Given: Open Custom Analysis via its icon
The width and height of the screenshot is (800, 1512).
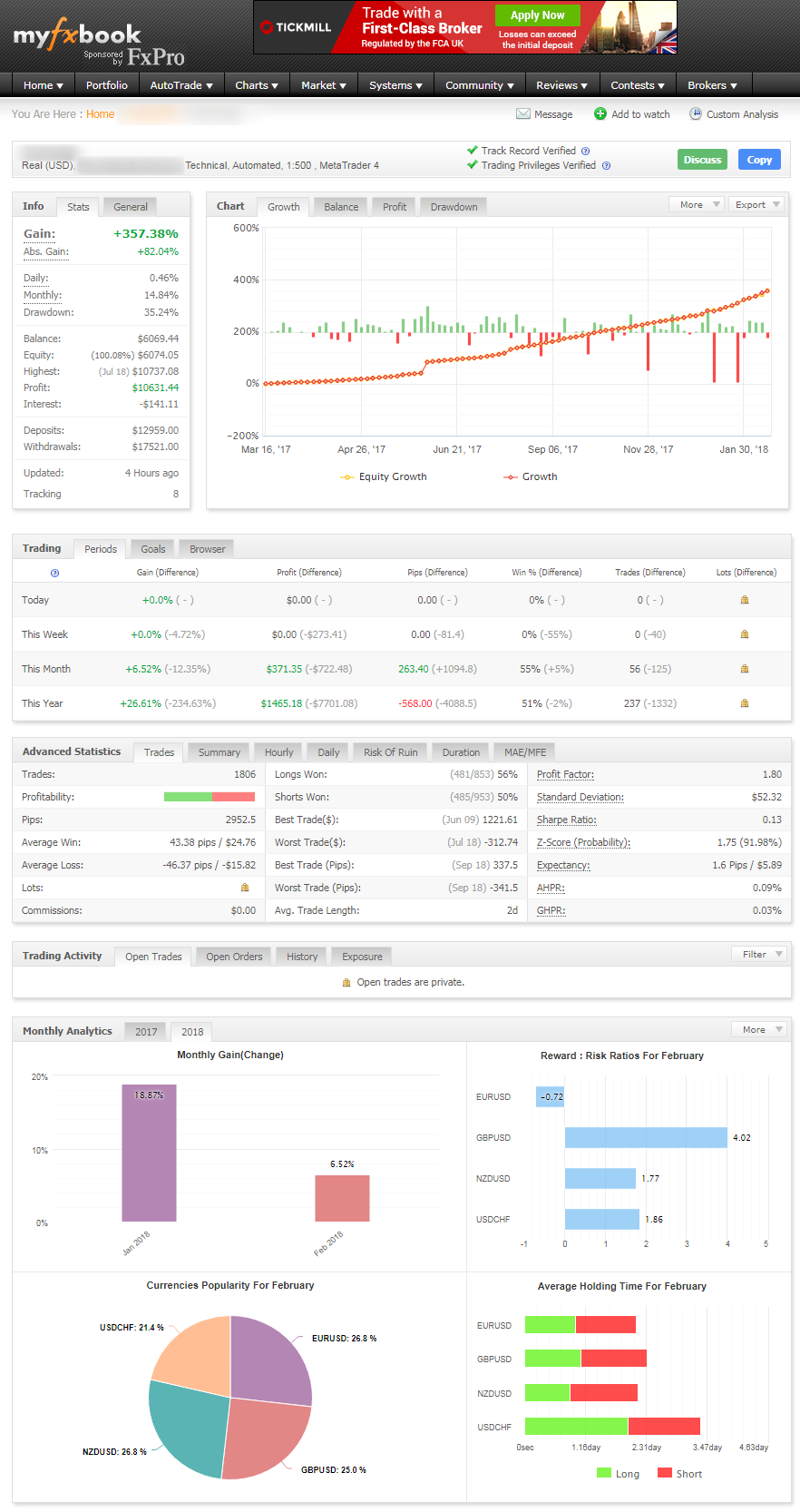Looking at the screenshot, I should (696, 114).
